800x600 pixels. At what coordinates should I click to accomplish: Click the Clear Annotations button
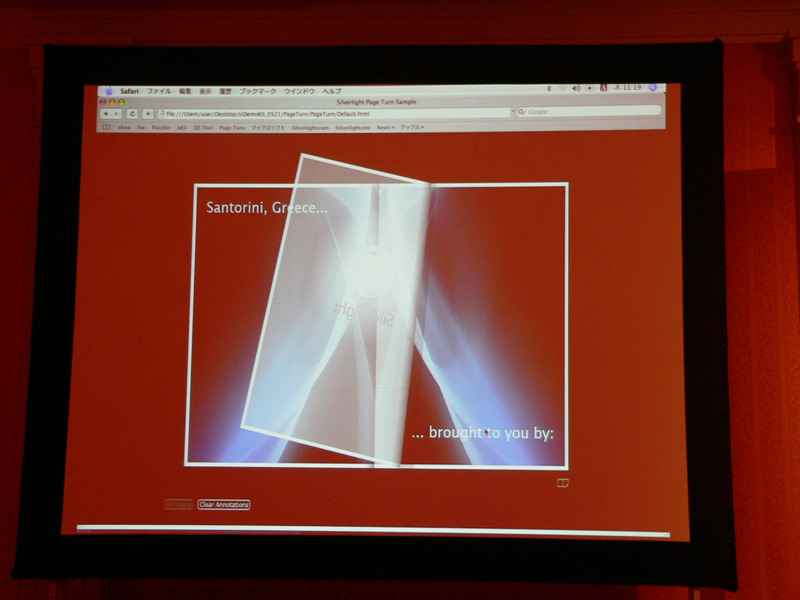224,505
